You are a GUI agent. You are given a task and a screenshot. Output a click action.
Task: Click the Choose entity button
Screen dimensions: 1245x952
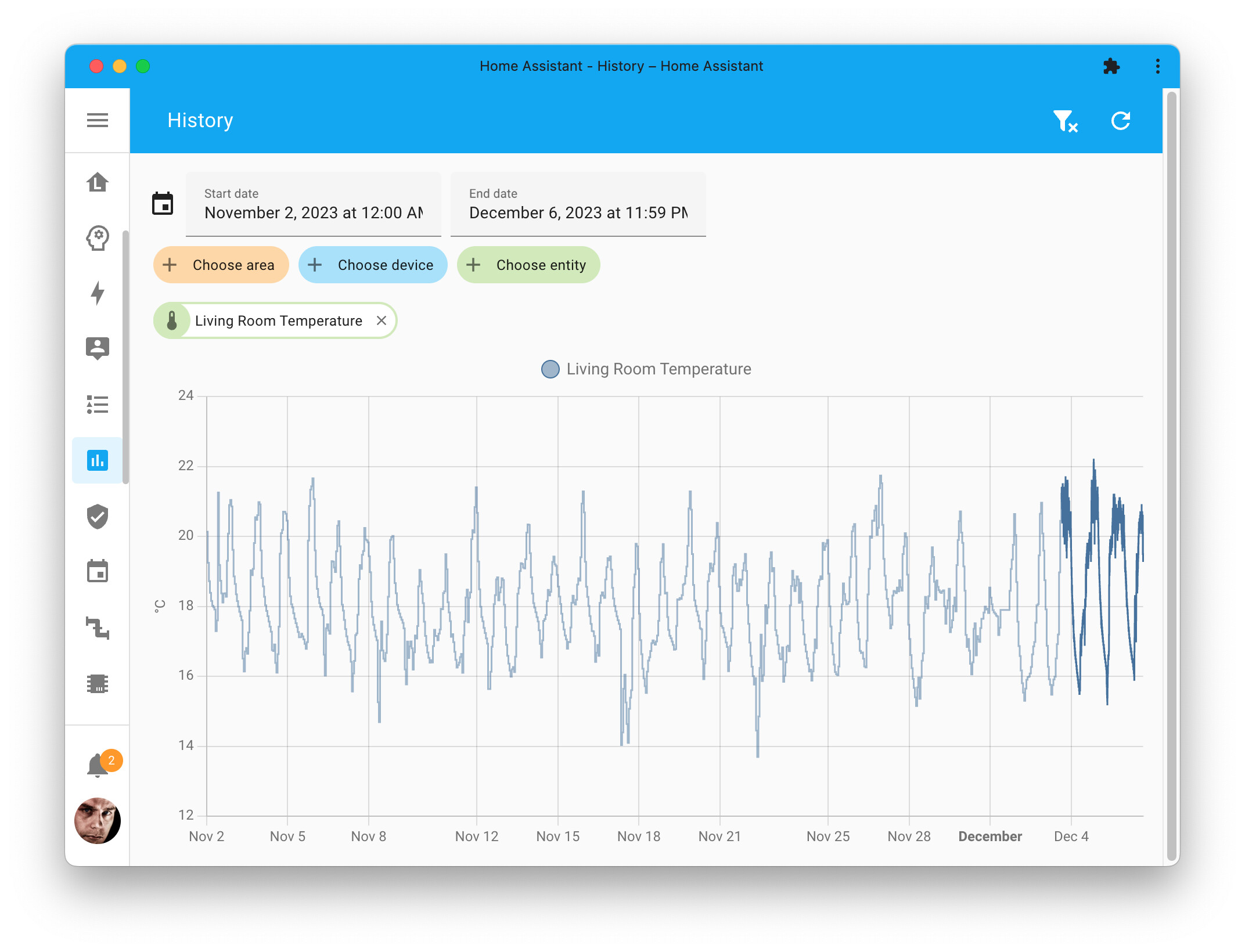pyautogui.click(x=528, y=265)
